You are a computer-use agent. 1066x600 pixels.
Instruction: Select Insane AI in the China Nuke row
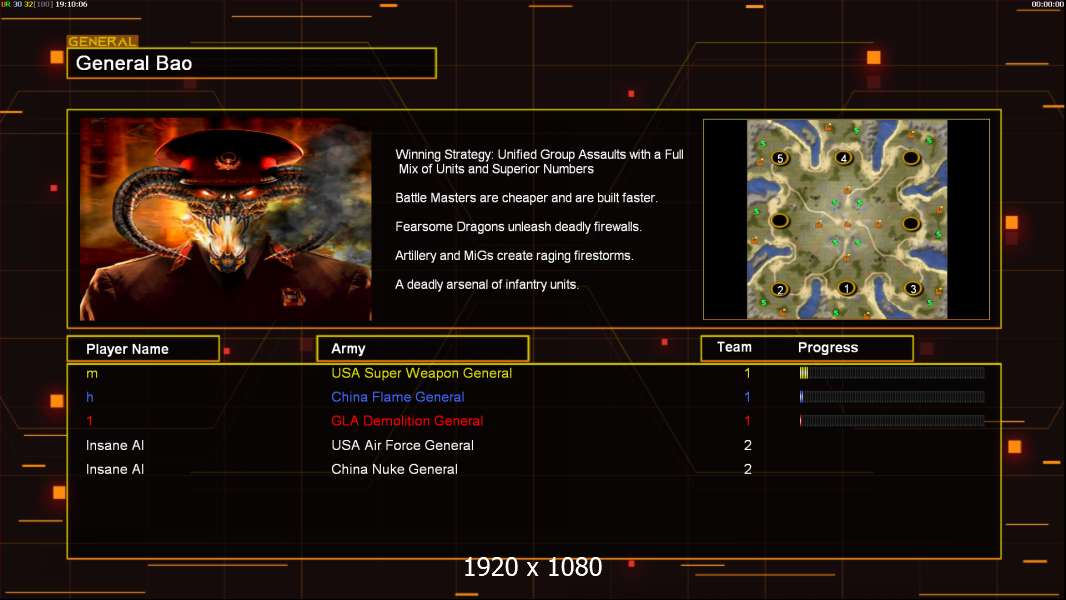click(115, 469)
